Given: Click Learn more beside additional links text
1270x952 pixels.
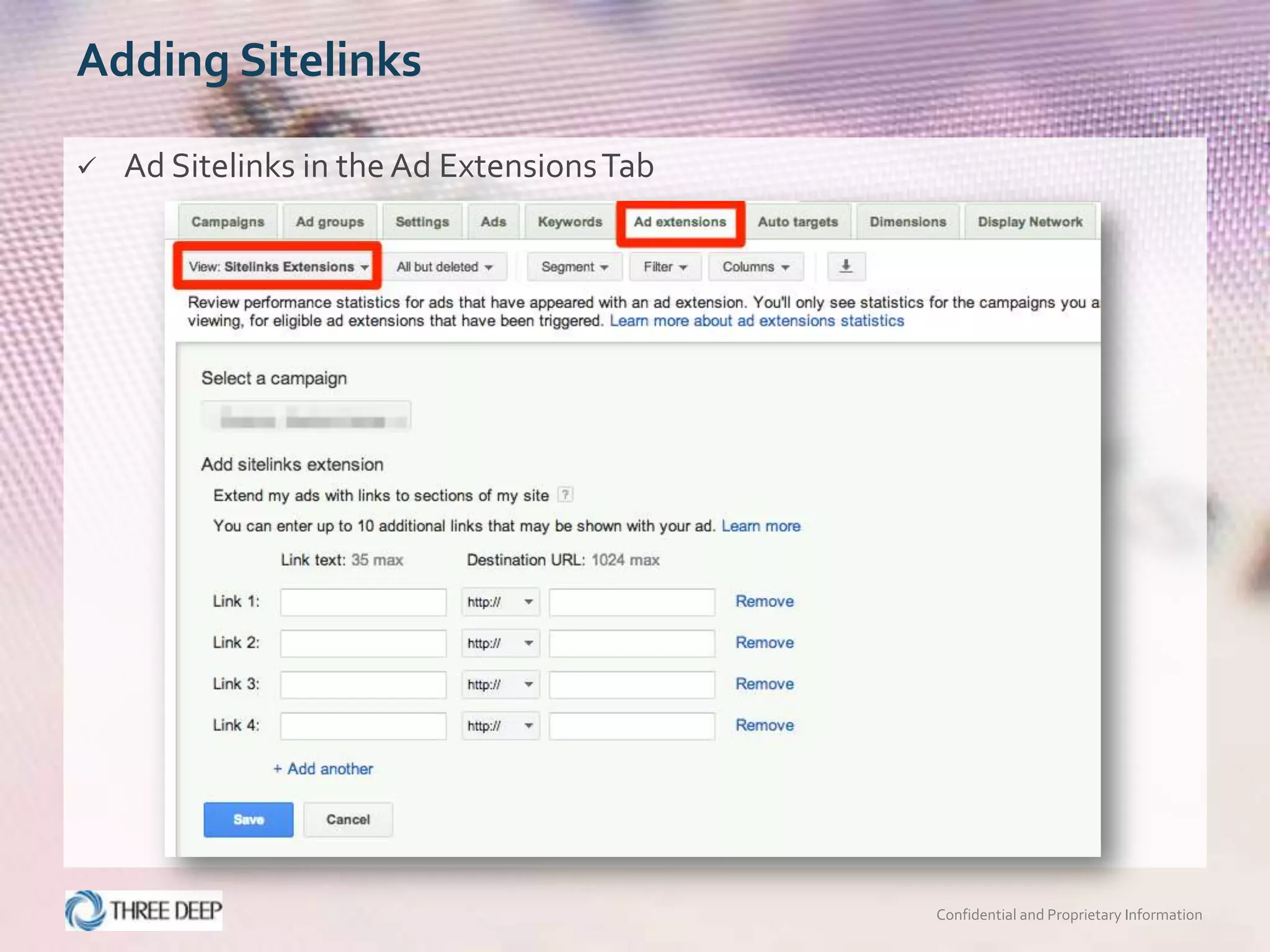Looking at the screenshot, I should click(761, 526).
